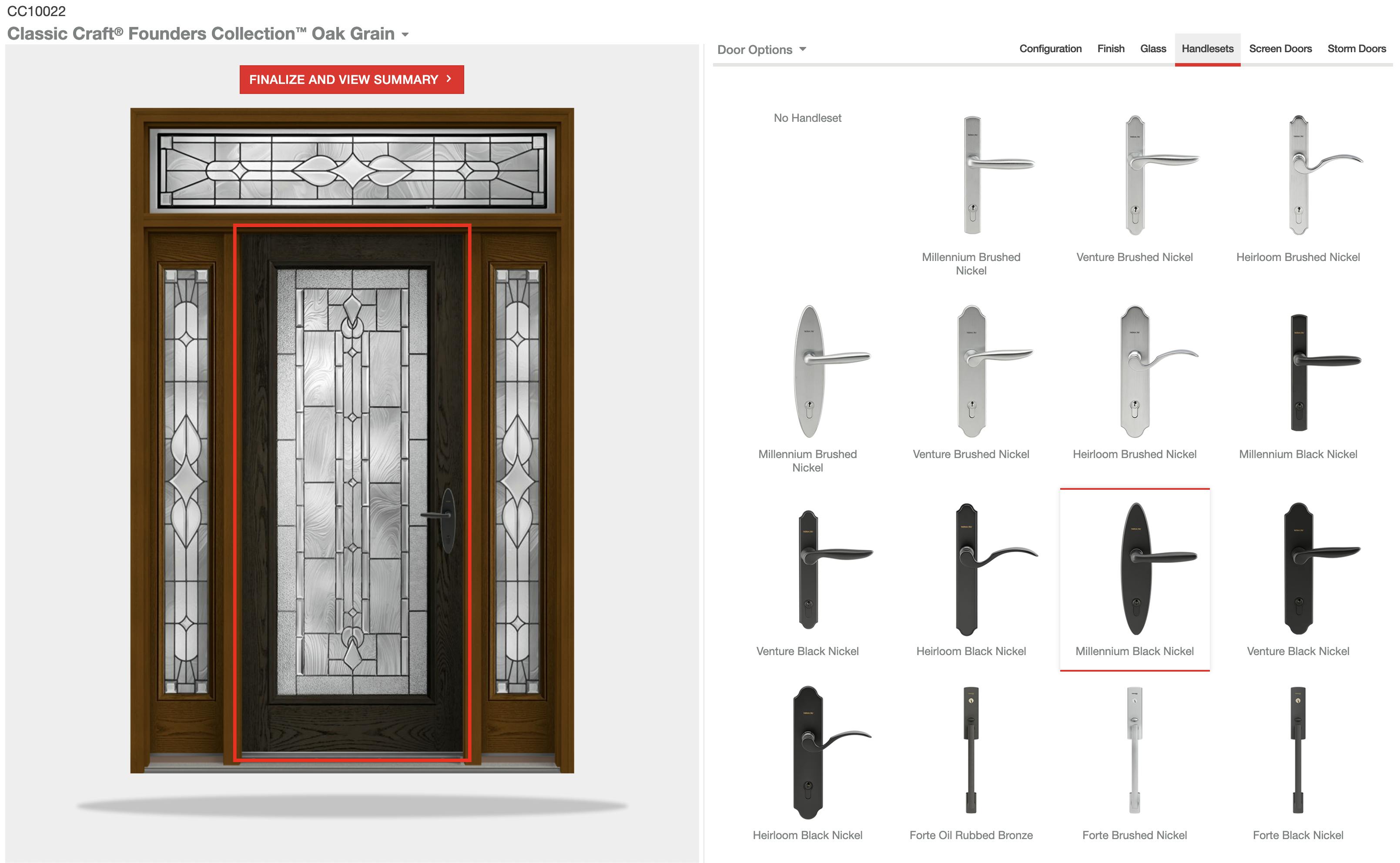Click the red-outlined door panel preview
Image resolution: width=1400 pixels, height=863 pixels.
[351, 497]
